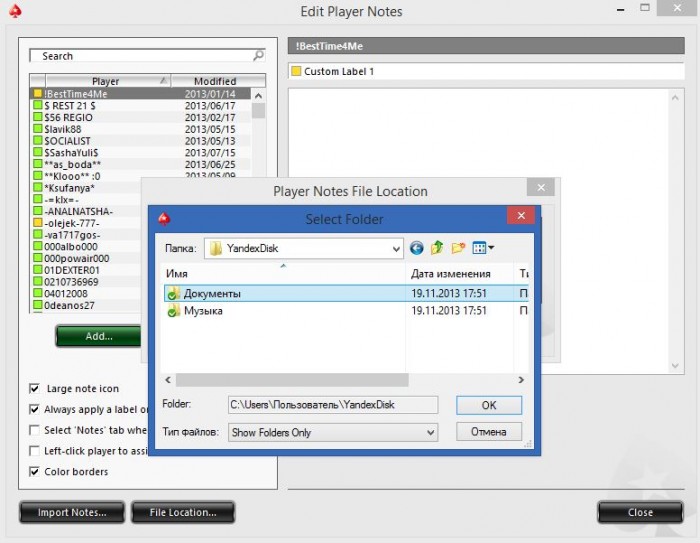Select the Музыка folder
Screen dimensions: 700x543
346,311
